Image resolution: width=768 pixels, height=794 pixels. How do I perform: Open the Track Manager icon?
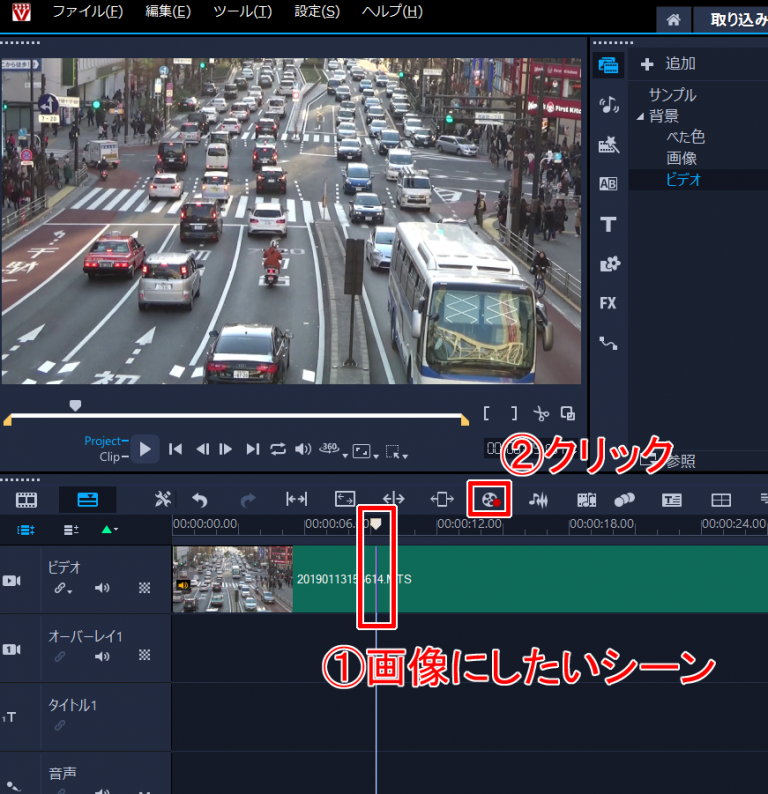click(71, 530)
